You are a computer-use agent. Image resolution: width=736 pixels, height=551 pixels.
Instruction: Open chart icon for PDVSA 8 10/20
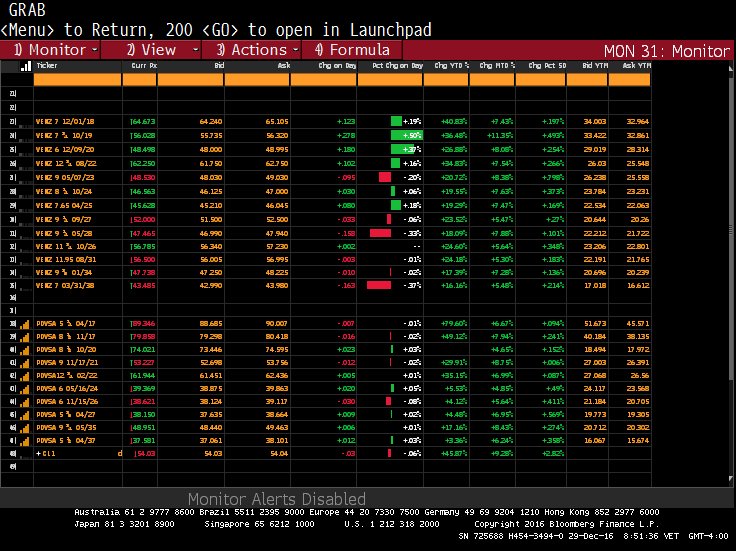click(25, 350)
